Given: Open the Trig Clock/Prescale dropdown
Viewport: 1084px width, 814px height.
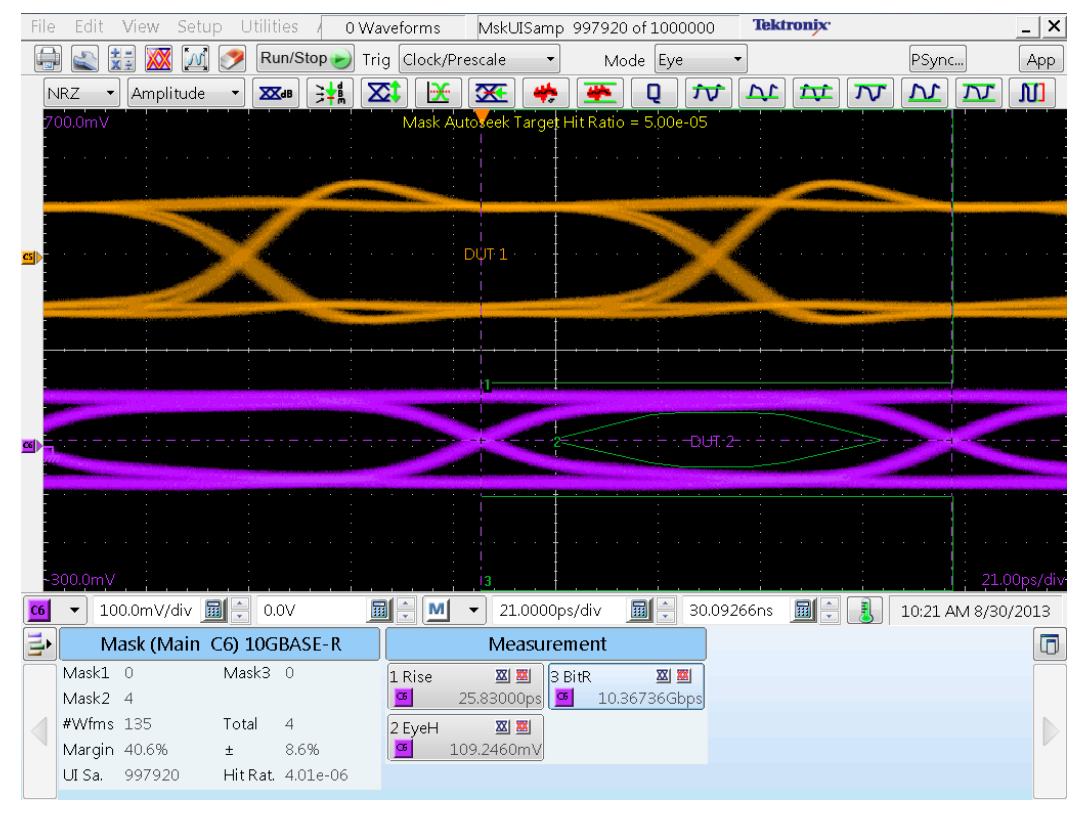Looking at the screenshot, I should [x=478, y=60].
